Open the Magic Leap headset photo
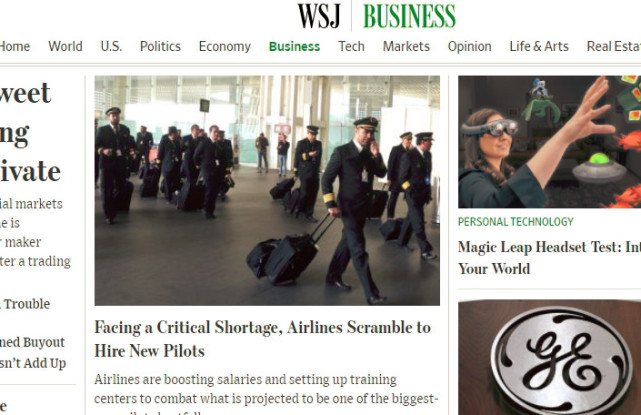 pos(549,141)
